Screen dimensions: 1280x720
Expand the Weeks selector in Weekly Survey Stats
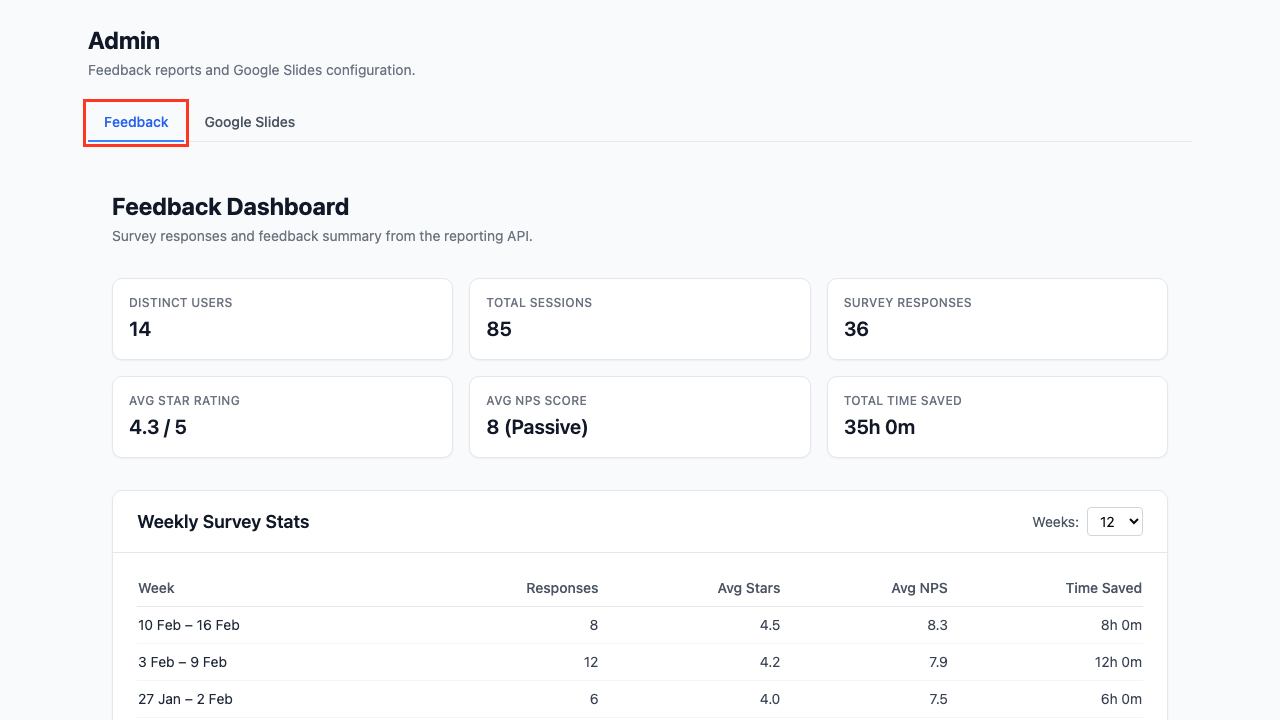pyautogui.click(x=1114, y=521)
